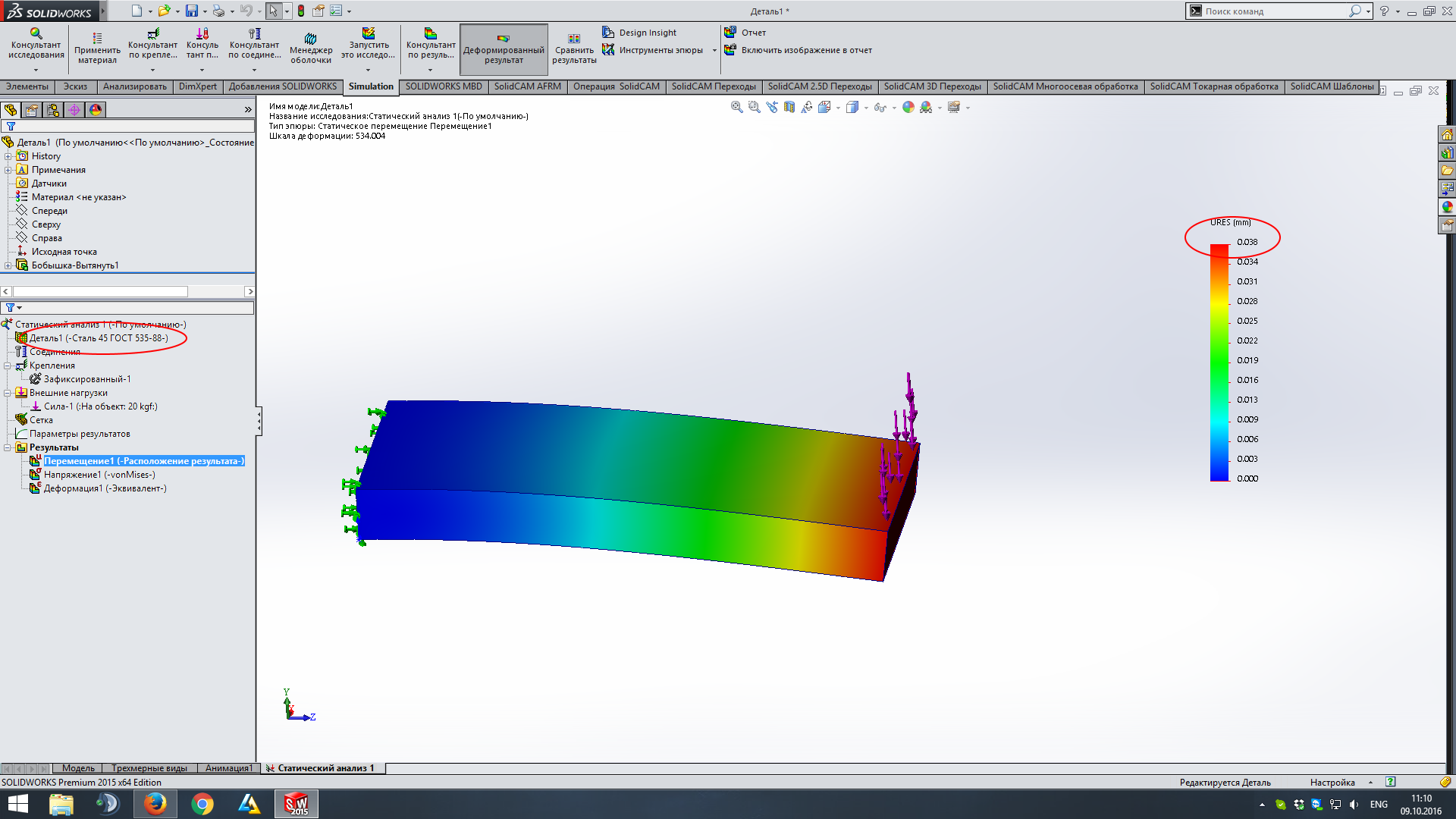This screenshot has width=1456, height=819.
Task: Open the Shell Manager (Менеджер оболочки) icon
Action: click(311, 38)
